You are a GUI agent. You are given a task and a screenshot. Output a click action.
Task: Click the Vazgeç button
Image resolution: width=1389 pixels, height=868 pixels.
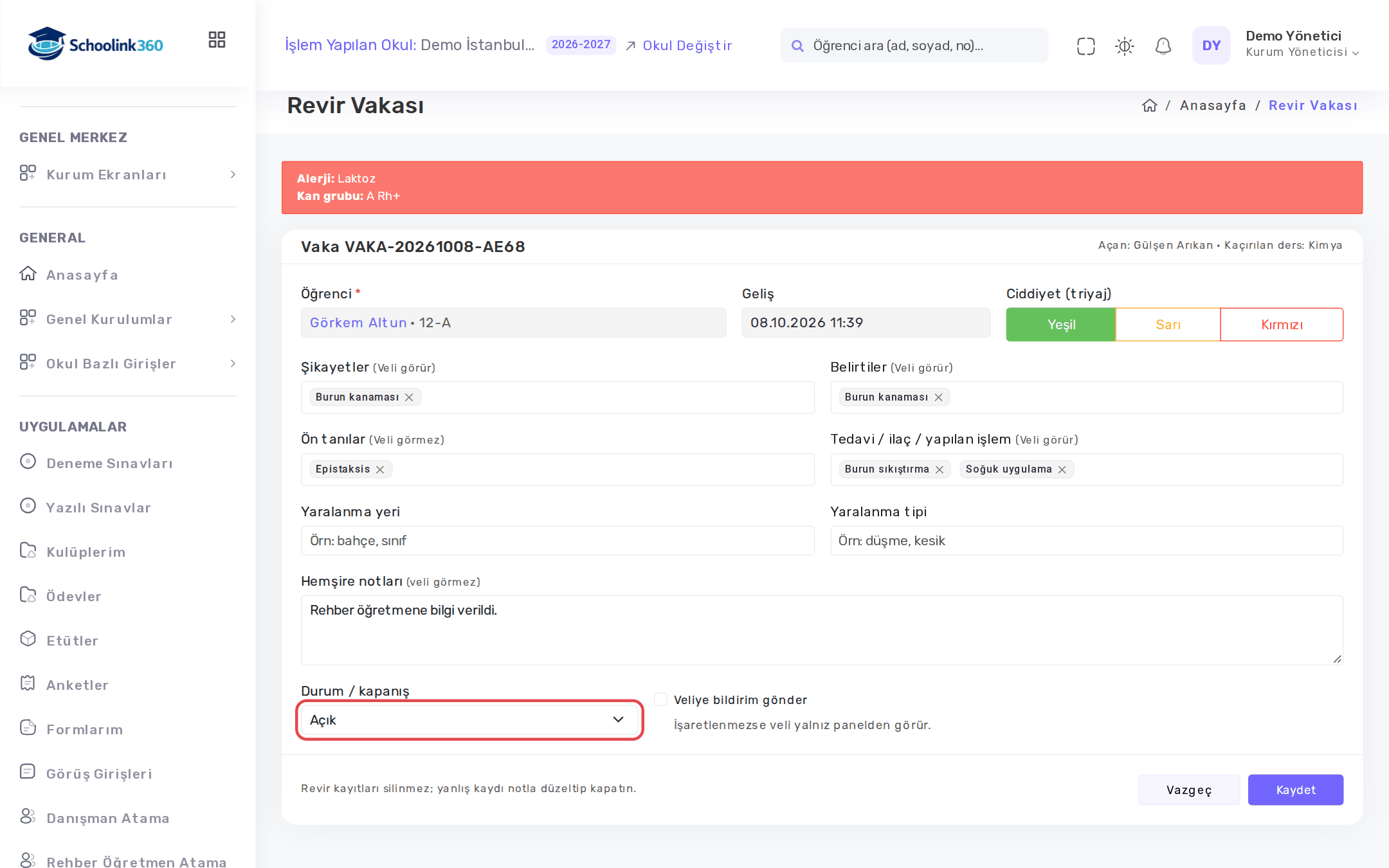tap(1189, 790)
